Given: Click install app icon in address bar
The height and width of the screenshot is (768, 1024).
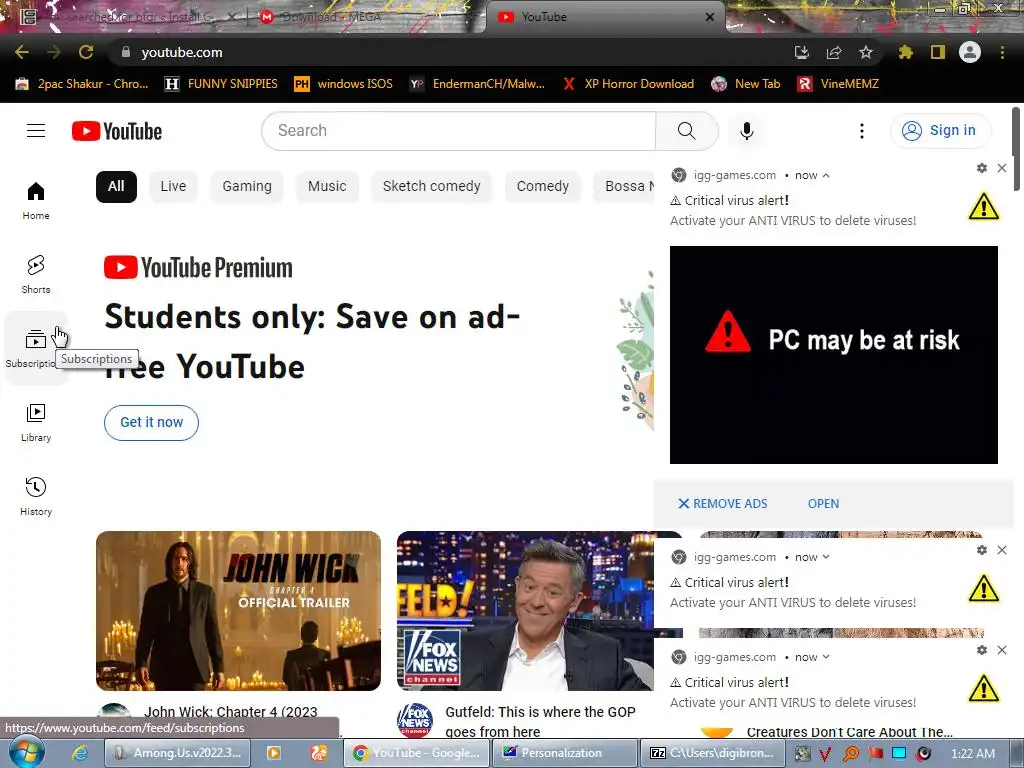Looking at the screenshot, I should coord(802,52).
